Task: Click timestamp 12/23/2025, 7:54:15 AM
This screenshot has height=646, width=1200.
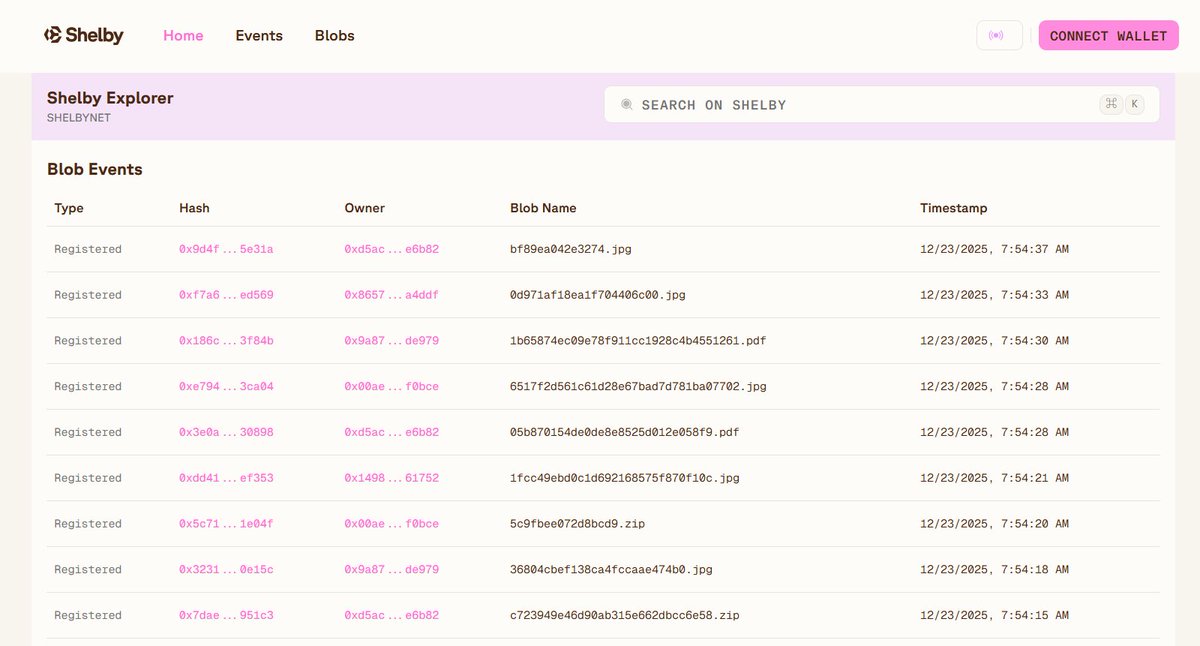Action: [x=994, y=615]
